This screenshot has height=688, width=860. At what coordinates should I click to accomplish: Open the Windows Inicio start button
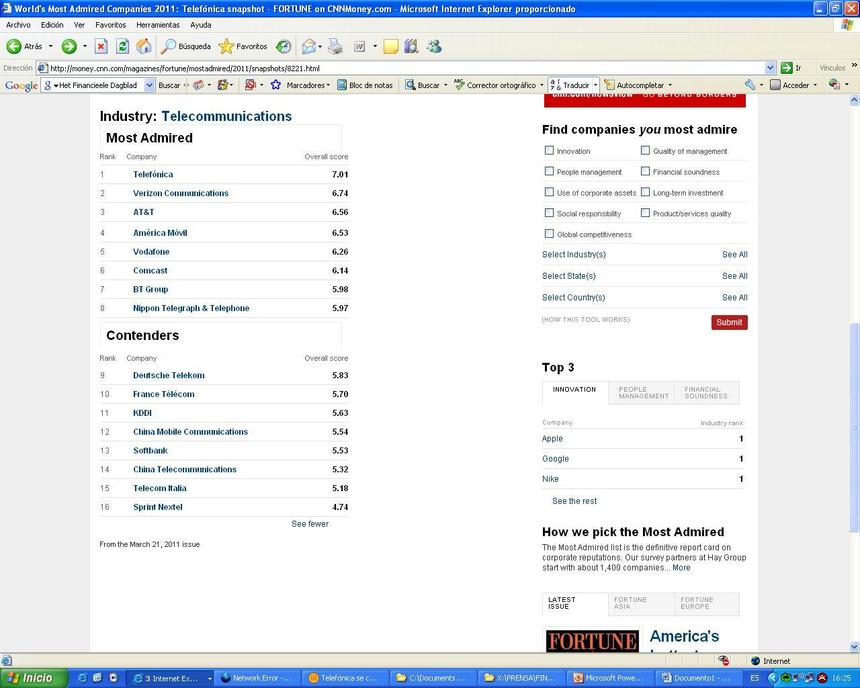click(31, 678)
